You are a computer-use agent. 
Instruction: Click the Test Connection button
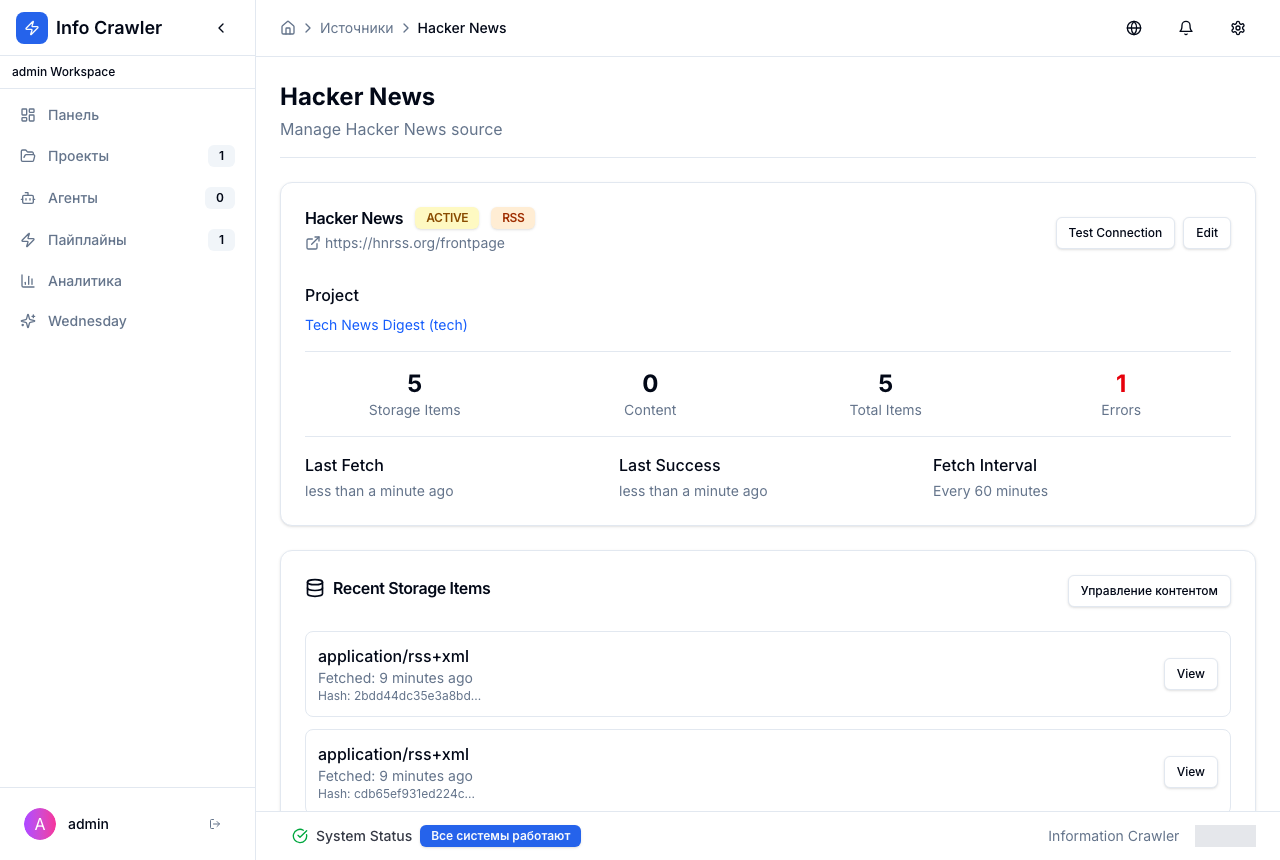(x=1115, y=233)
